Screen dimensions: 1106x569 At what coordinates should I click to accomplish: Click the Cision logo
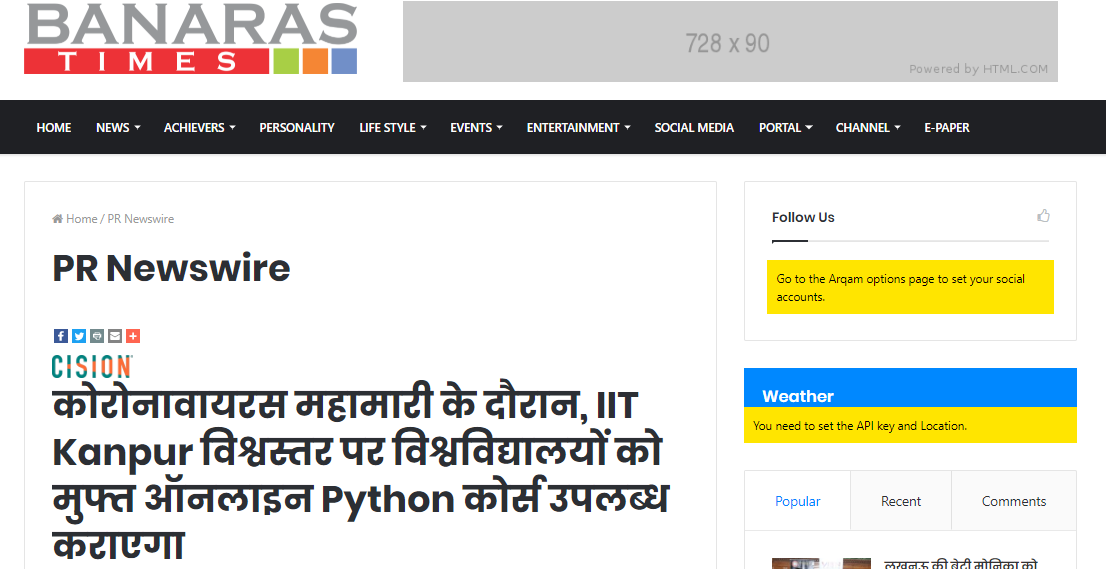(x=92, y=366)
